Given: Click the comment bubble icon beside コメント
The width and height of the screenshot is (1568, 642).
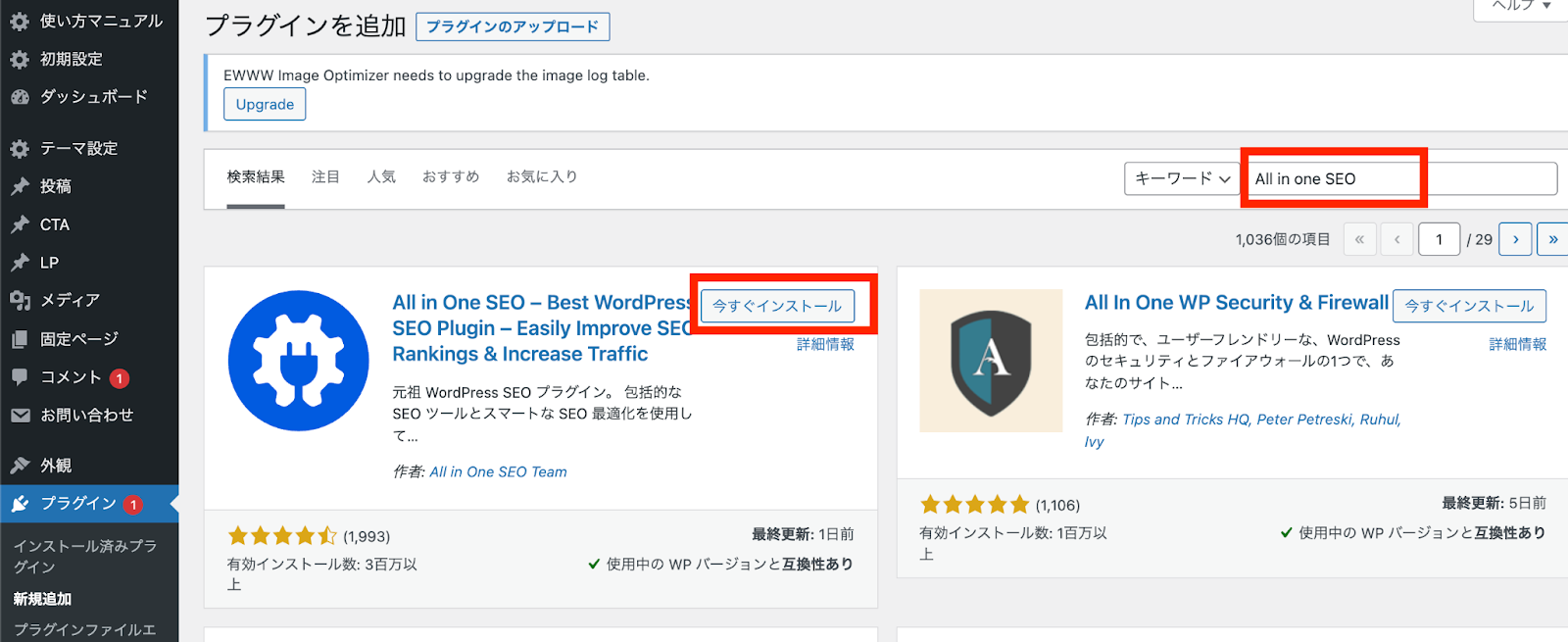Looking at the screenshot, I should pos(20,377).
